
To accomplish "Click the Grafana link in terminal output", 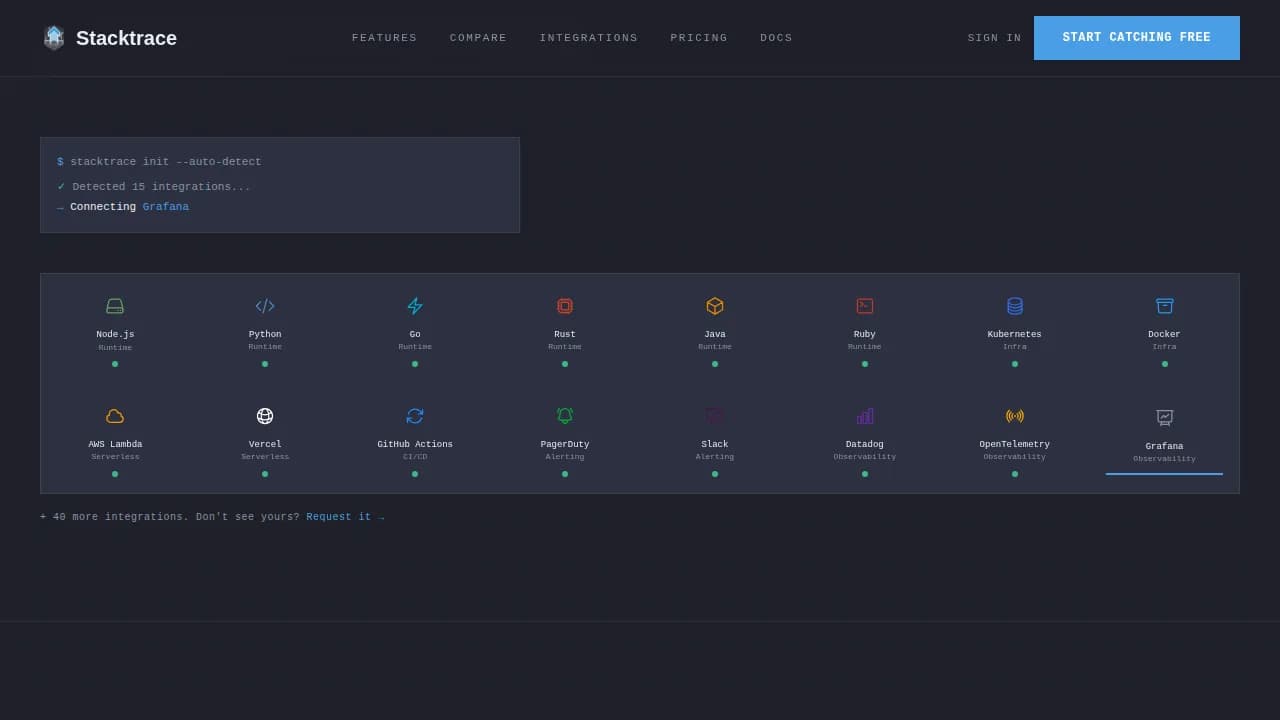I will pyautogui.click(x=166, y=207).
